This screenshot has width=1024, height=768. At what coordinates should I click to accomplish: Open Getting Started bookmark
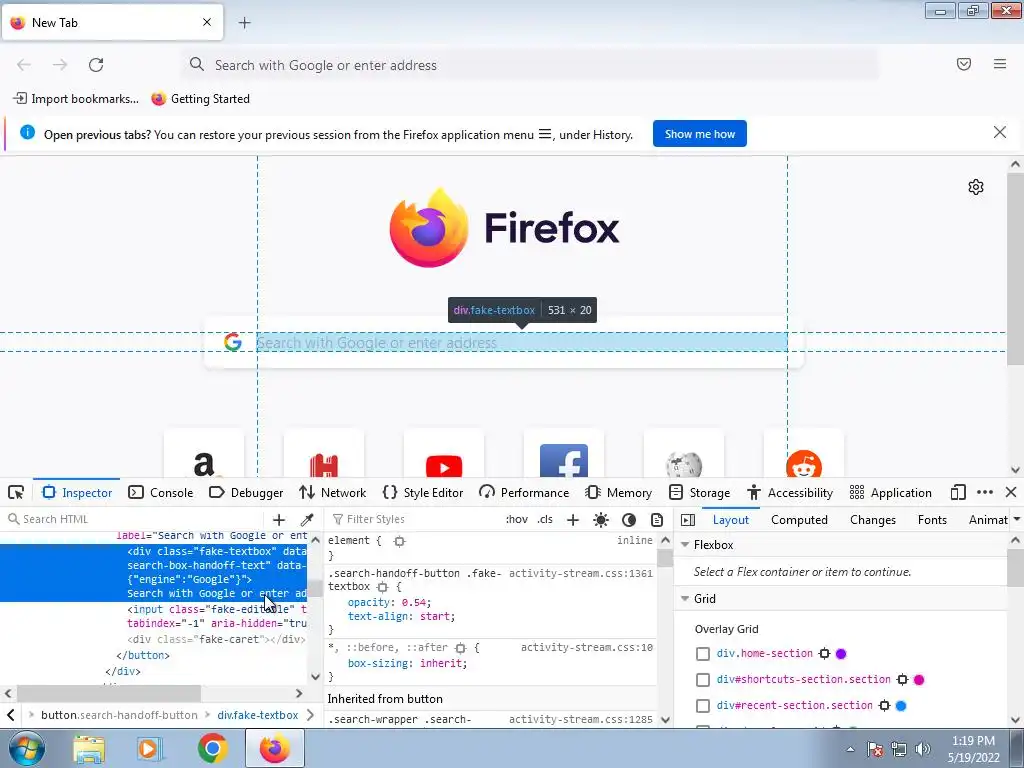pos(200,99)
